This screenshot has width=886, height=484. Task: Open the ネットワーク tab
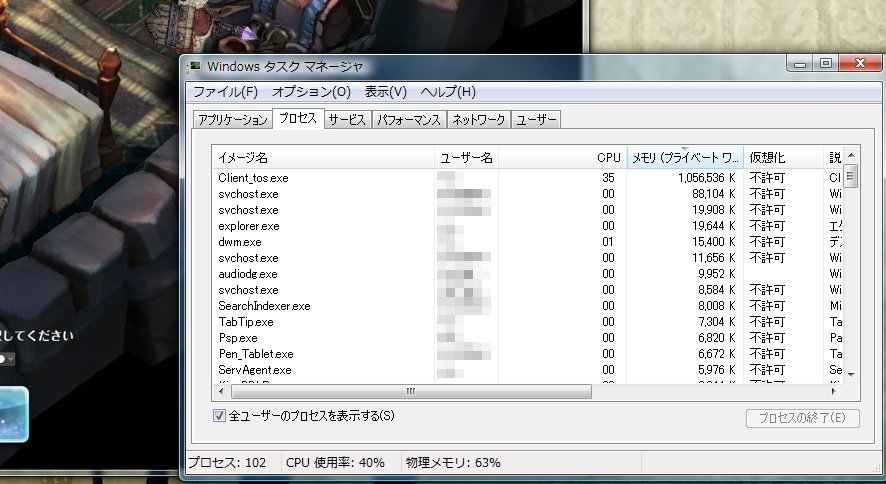tap(479, 120)
